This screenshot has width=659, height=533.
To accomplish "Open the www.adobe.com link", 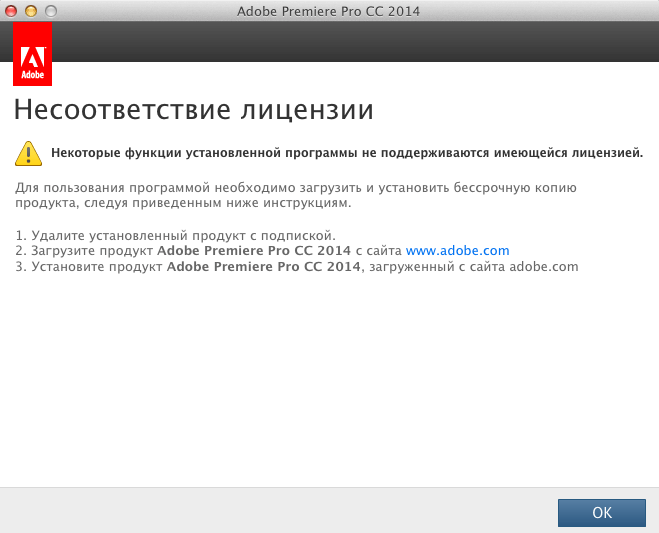I will (x=457, y=251).
